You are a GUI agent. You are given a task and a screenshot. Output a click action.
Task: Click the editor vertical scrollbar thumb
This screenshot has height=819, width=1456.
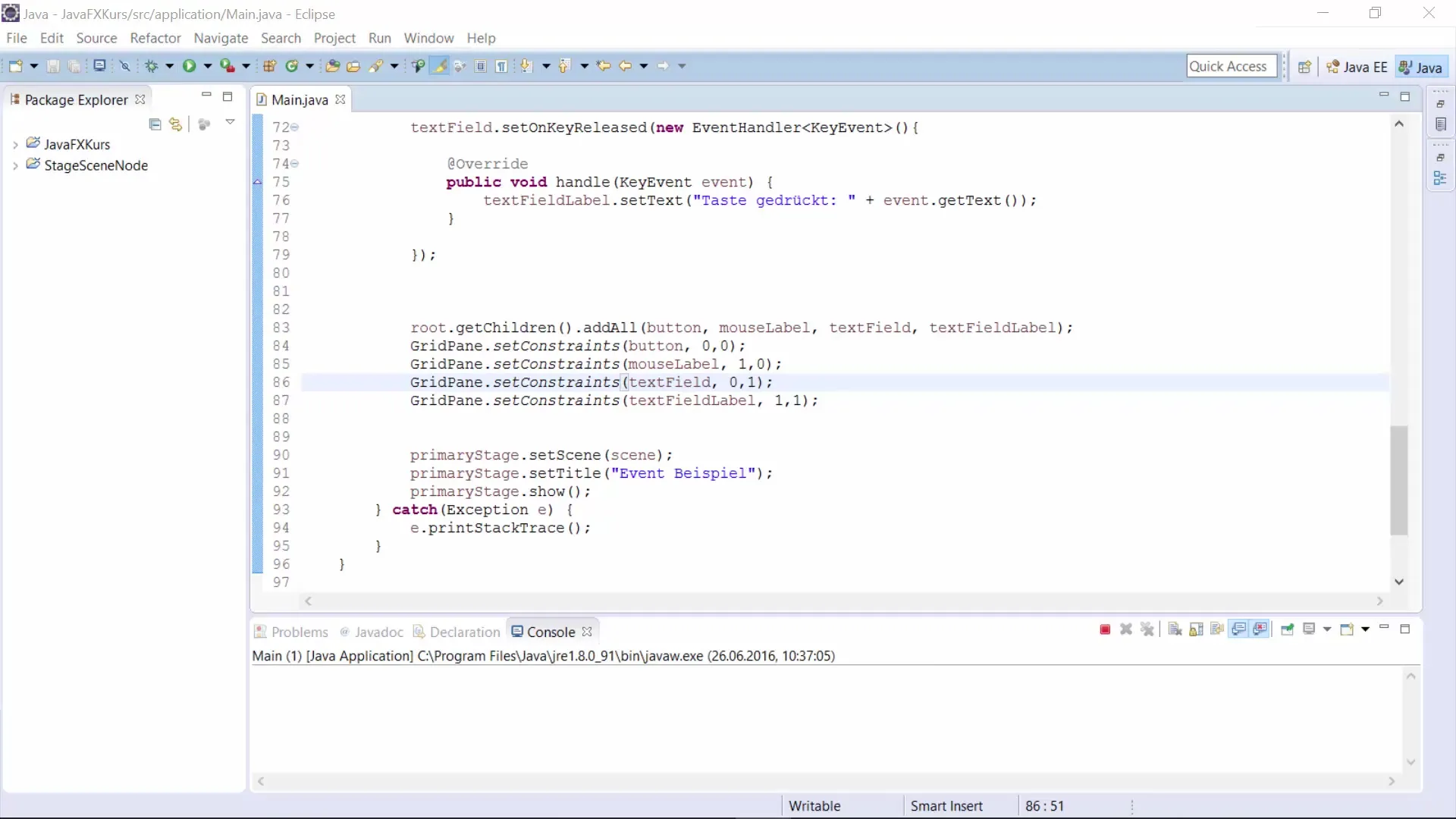pyautogui.click(x=1399, y=480)
